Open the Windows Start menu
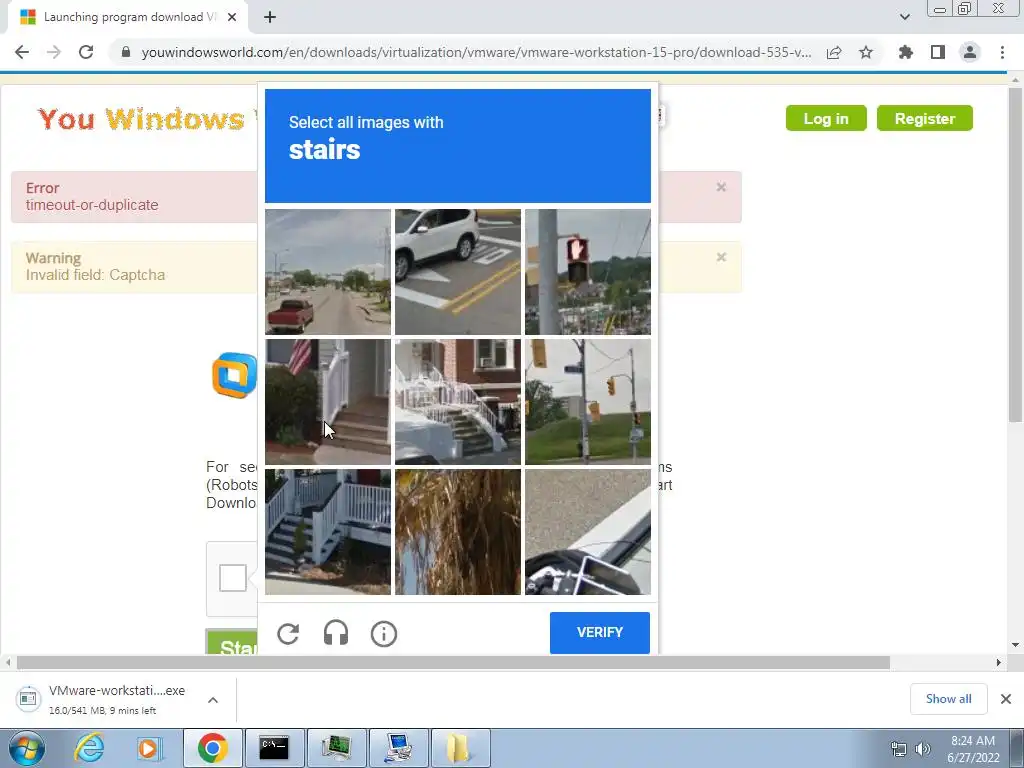The width and height of the screenshot is (1024, 768). [x=26, y=748]
